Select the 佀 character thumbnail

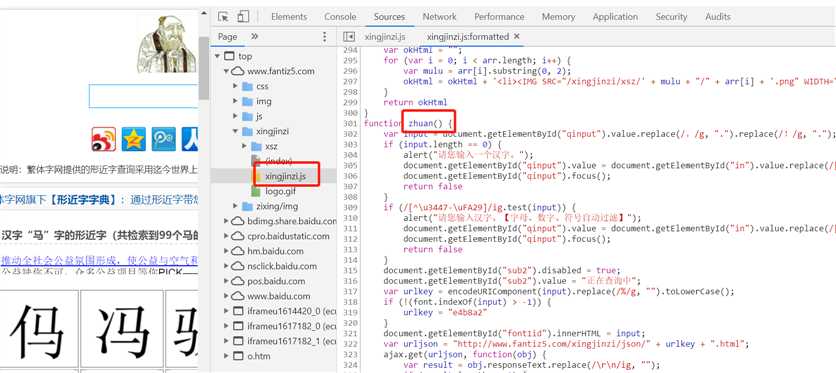(37, 328)
